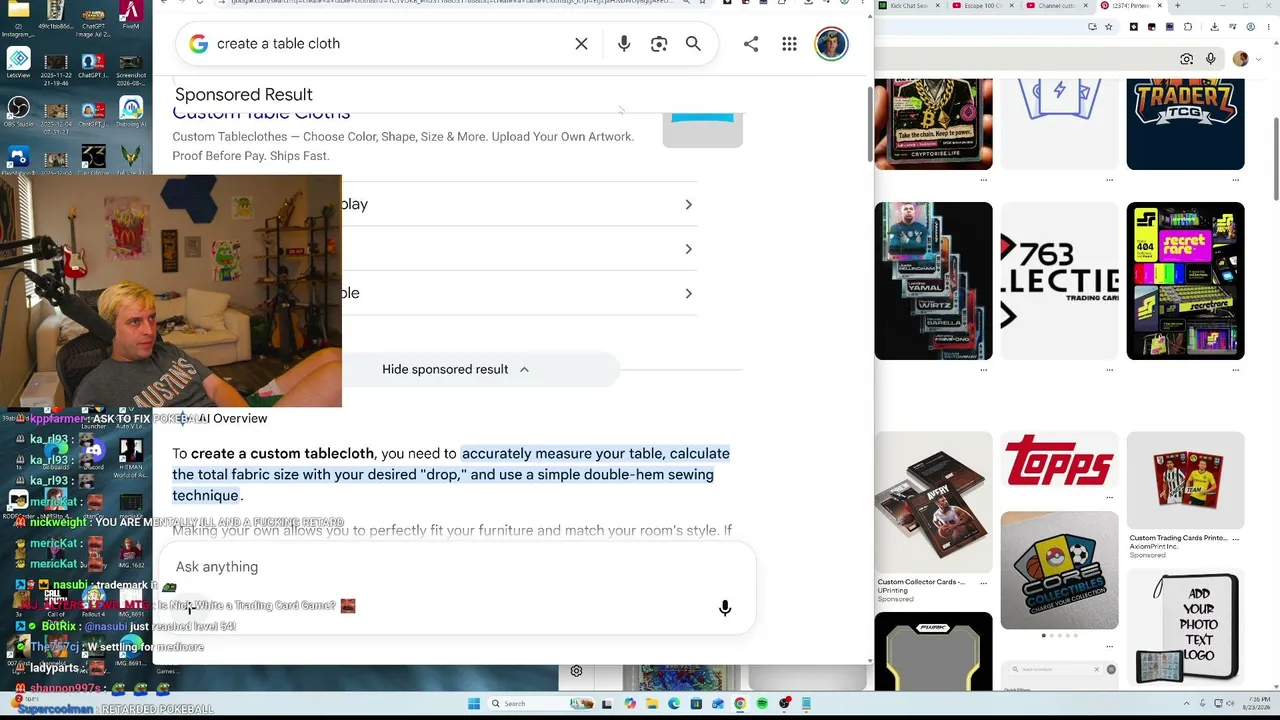Open the 763 Collectibles trading cards pin
The height and width of the screenshot is (720, 1280).
click(1059, 281)
